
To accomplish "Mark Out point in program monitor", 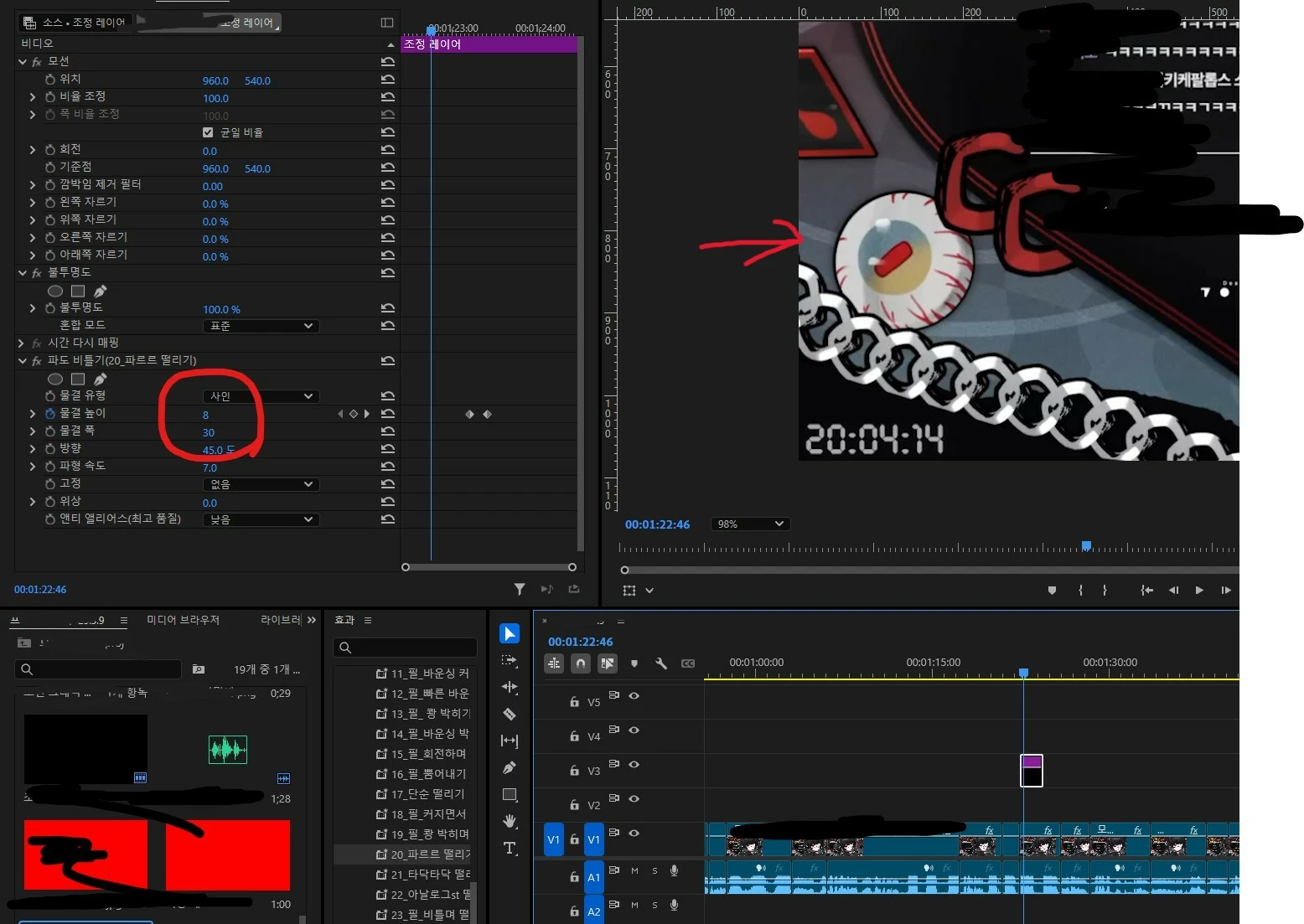I will (x=1105, y=591).
